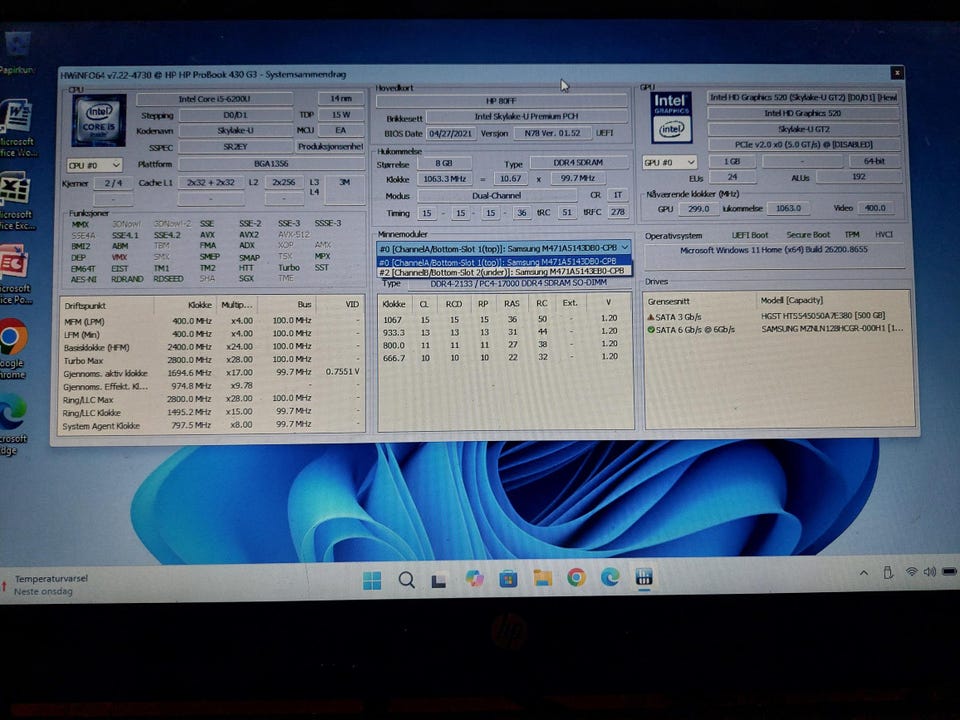960x720 pixels.
Task: Open File Explorer from taskbar
Action: click(x=542, y=577)
